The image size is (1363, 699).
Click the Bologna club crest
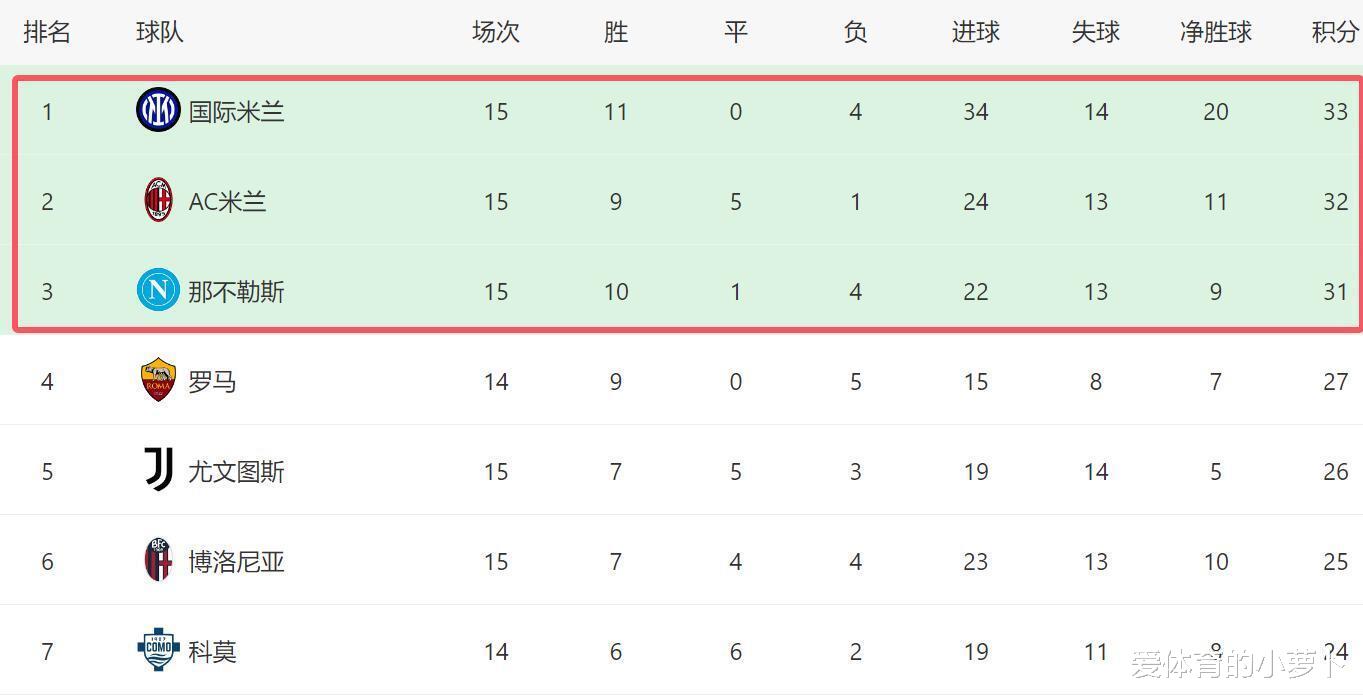[x=158, y=560]
